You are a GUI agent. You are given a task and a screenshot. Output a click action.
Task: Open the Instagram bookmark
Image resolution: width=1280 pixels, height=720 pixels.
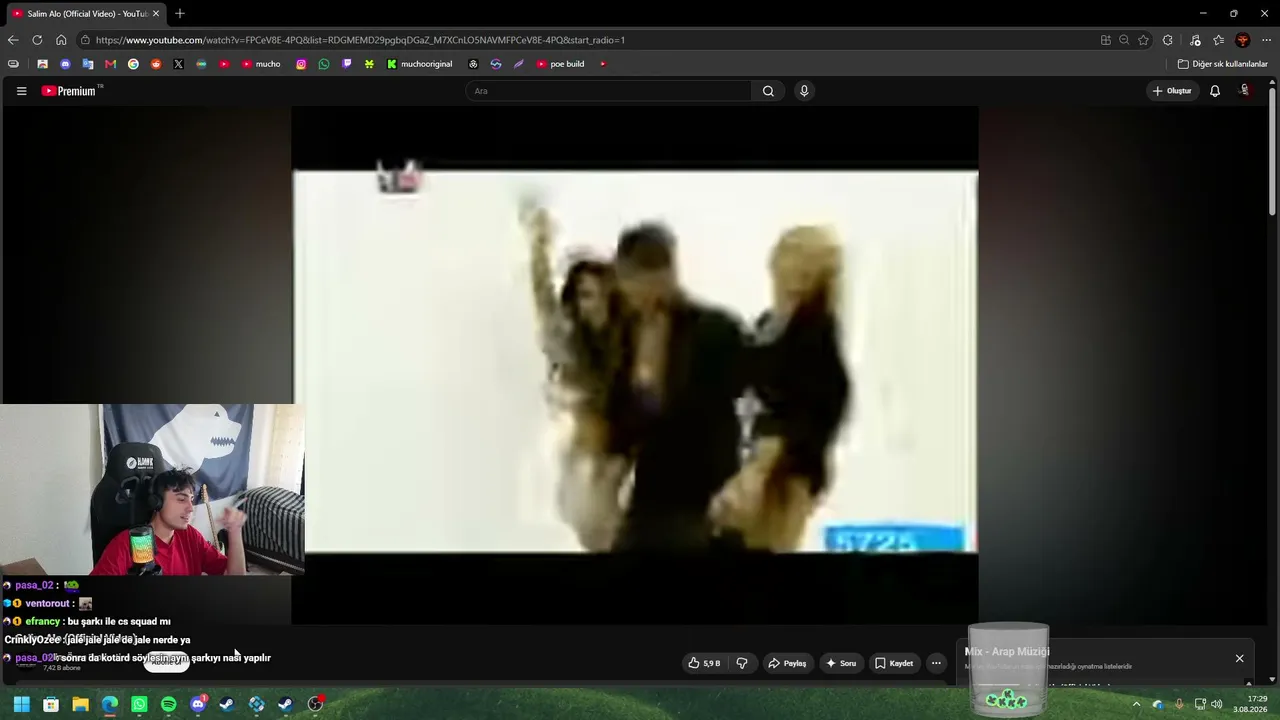pos(301,64)
